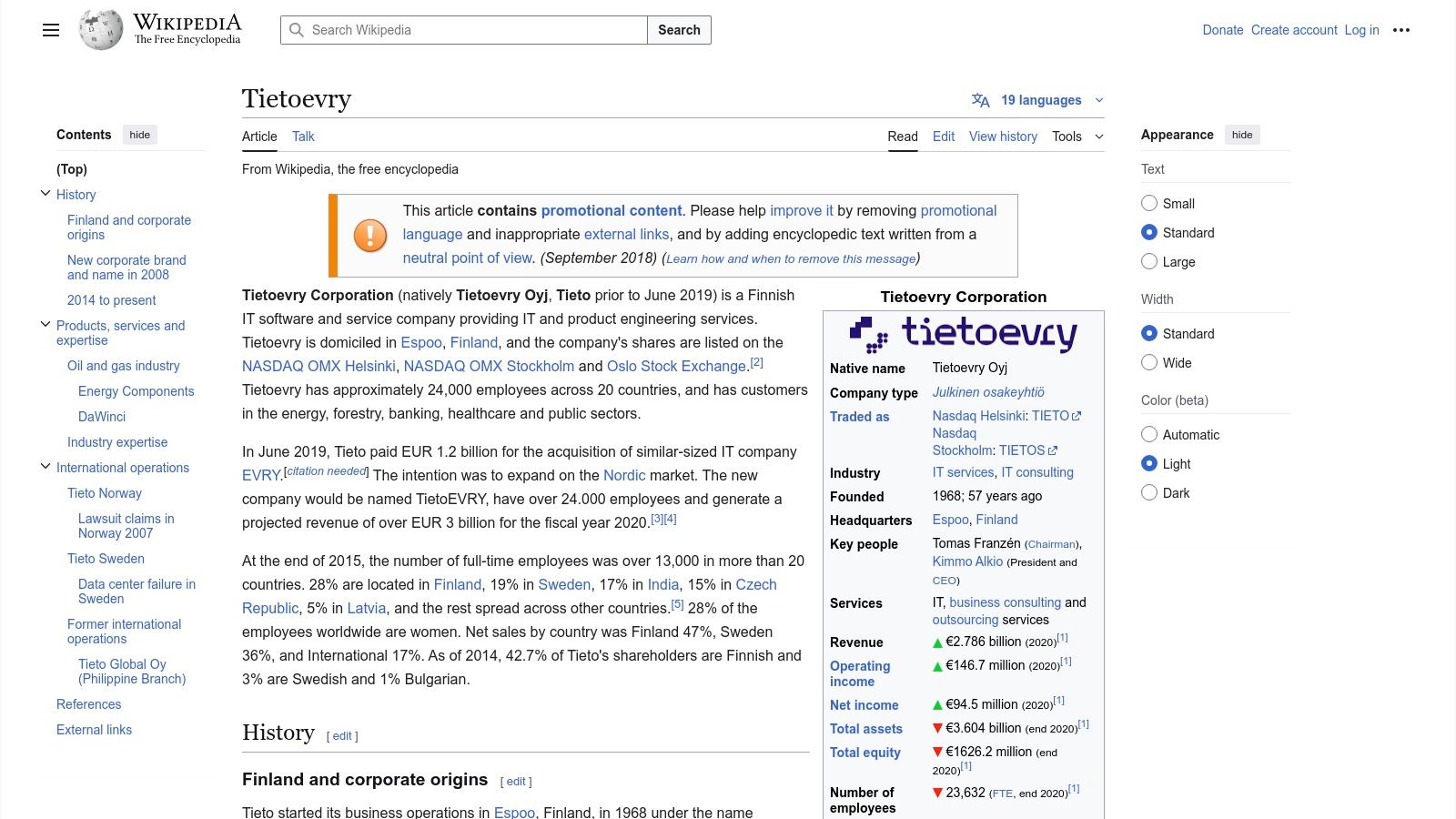Click the external link icon beside TIETOS
Viewport: 1456px width, 819px height.
pyautogui.click(x=1053, y=450)
